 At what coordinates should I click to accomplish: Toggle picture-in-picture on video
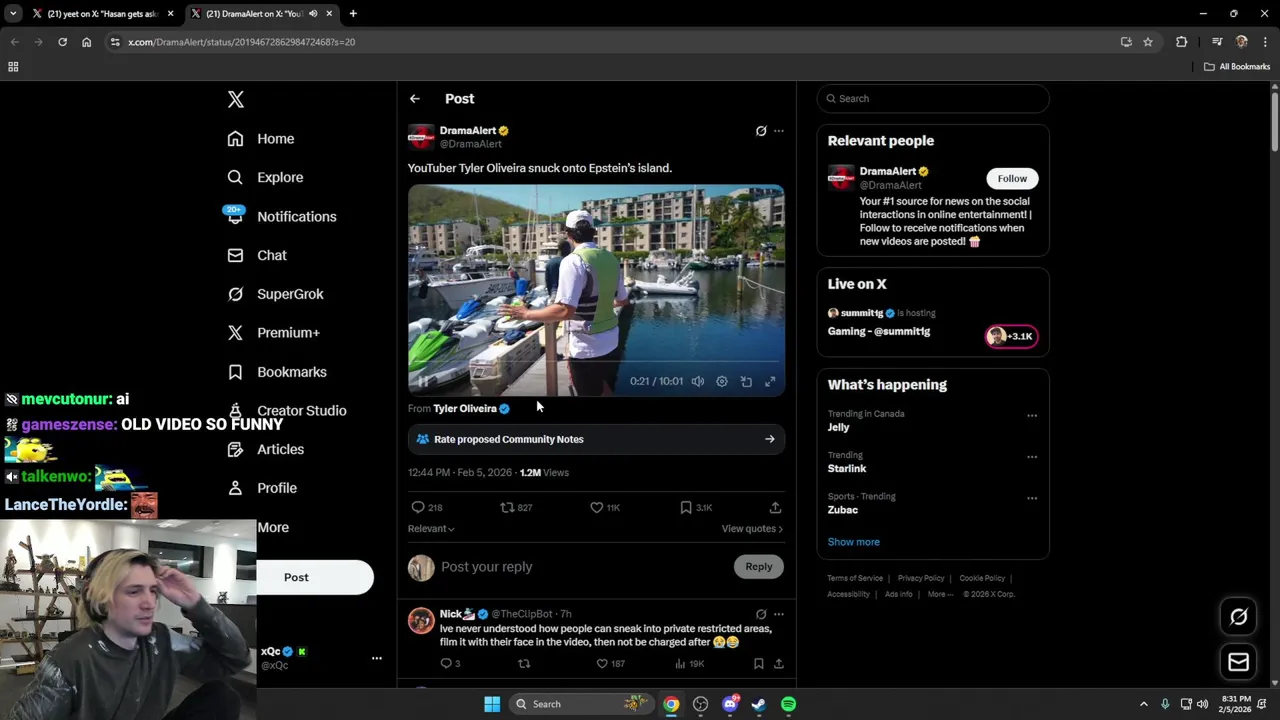click(x=746, y=381)
